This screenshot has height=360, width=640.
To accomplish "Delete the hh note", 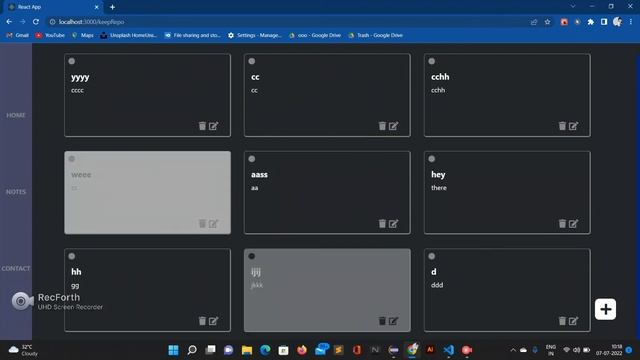I will (x=202, y=321).
